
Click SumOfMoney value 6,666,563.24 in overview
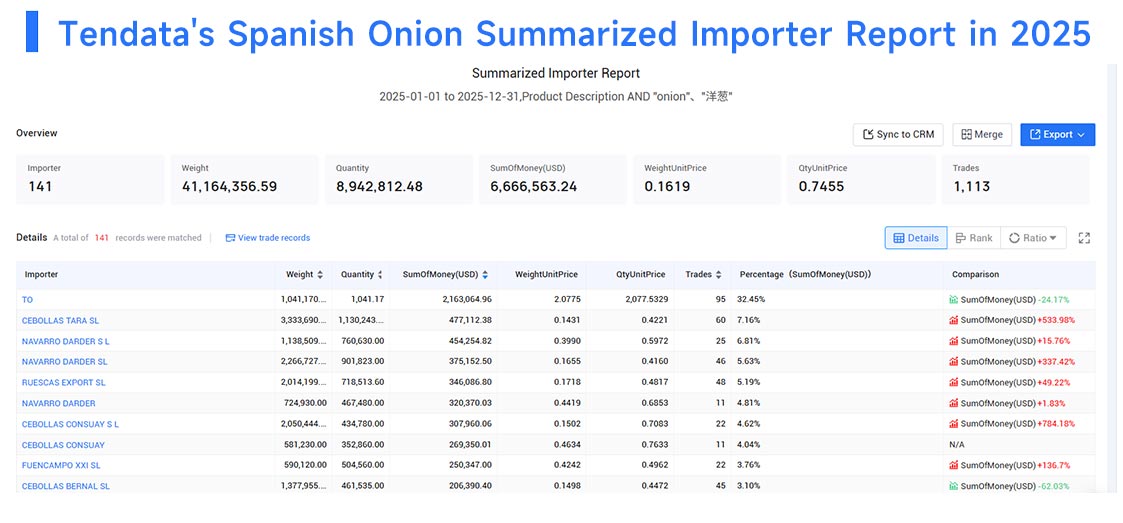(534, 187)
